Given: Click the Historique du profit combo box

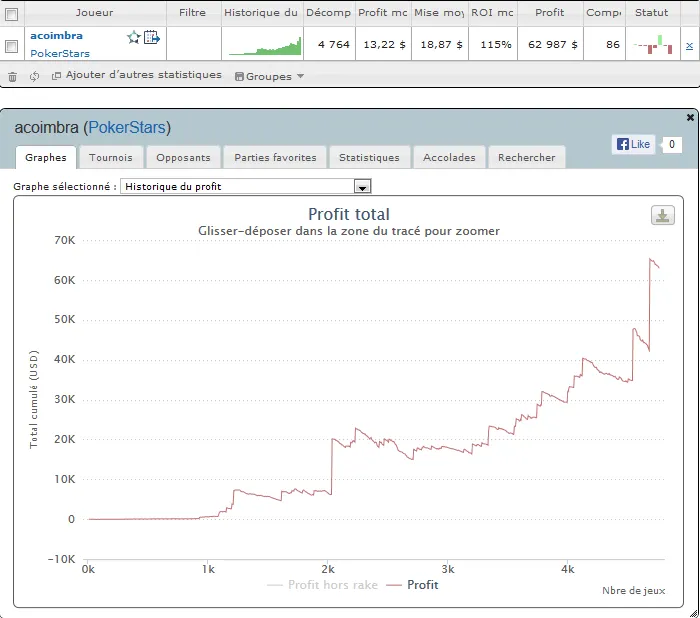Looking at the screenshot, I should (246, 187).
